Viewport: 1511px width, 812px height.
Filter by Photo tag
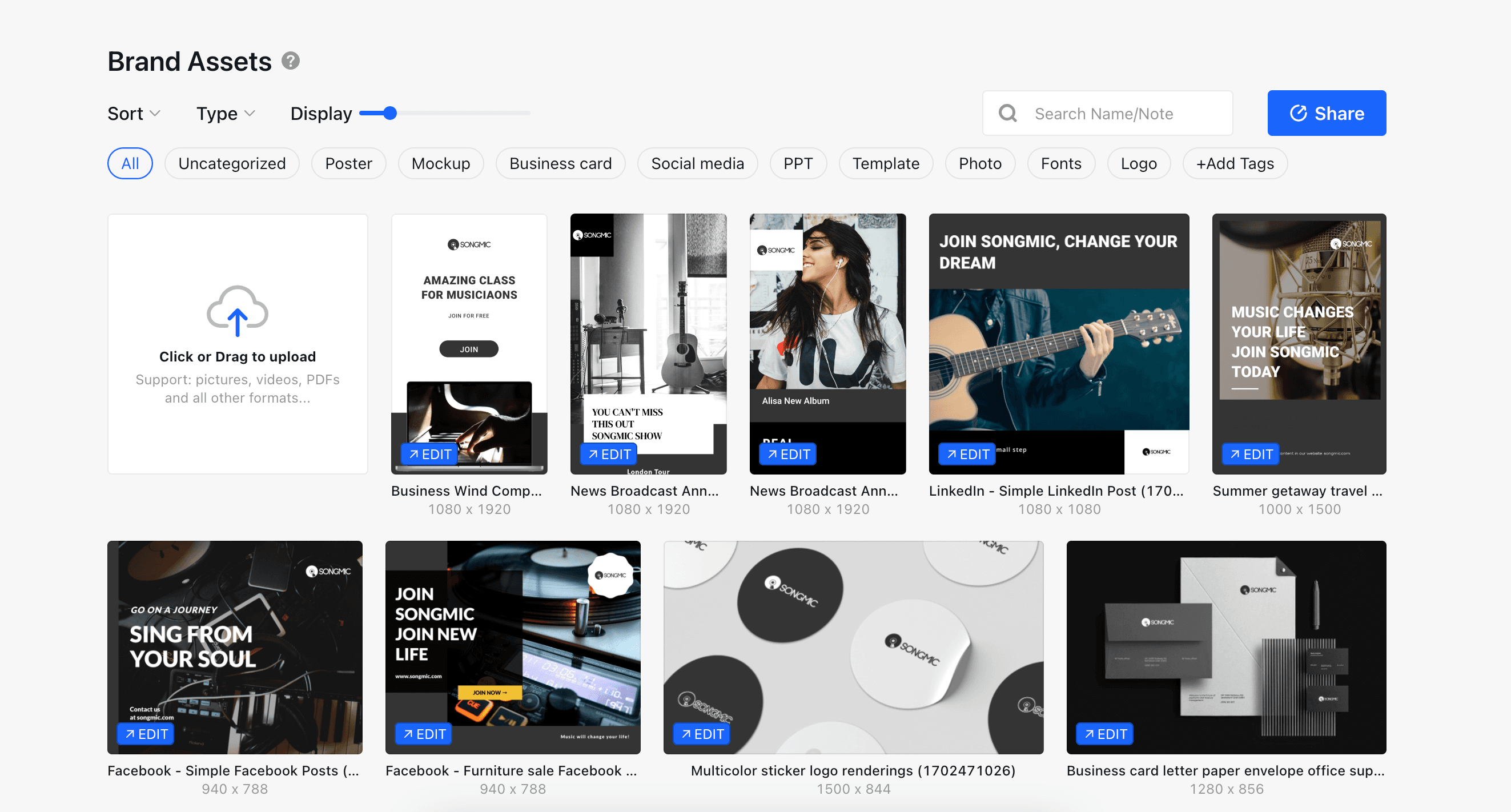coord(980,163)
